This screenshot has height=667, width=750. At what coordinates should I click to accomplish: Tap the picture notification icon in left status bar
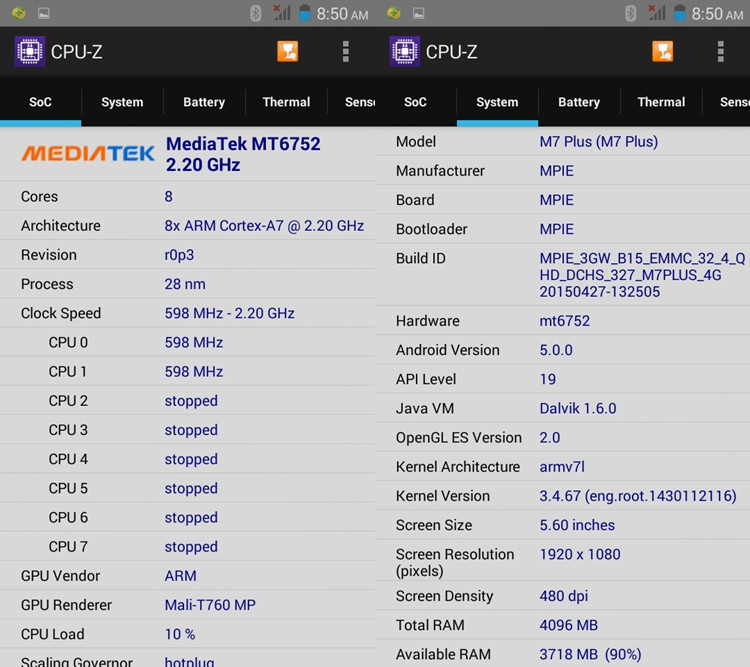43,13
